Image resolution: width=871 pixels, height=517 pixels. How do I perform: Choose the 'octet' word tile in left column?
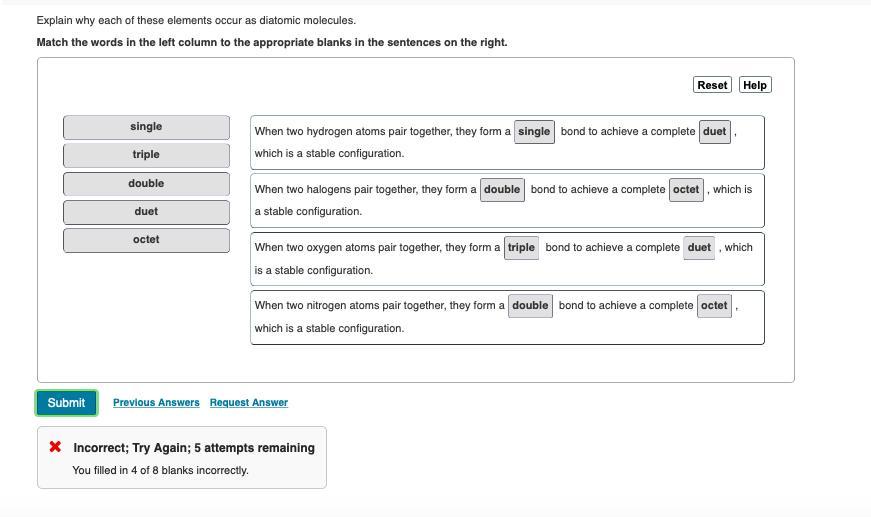pos(146,240)
